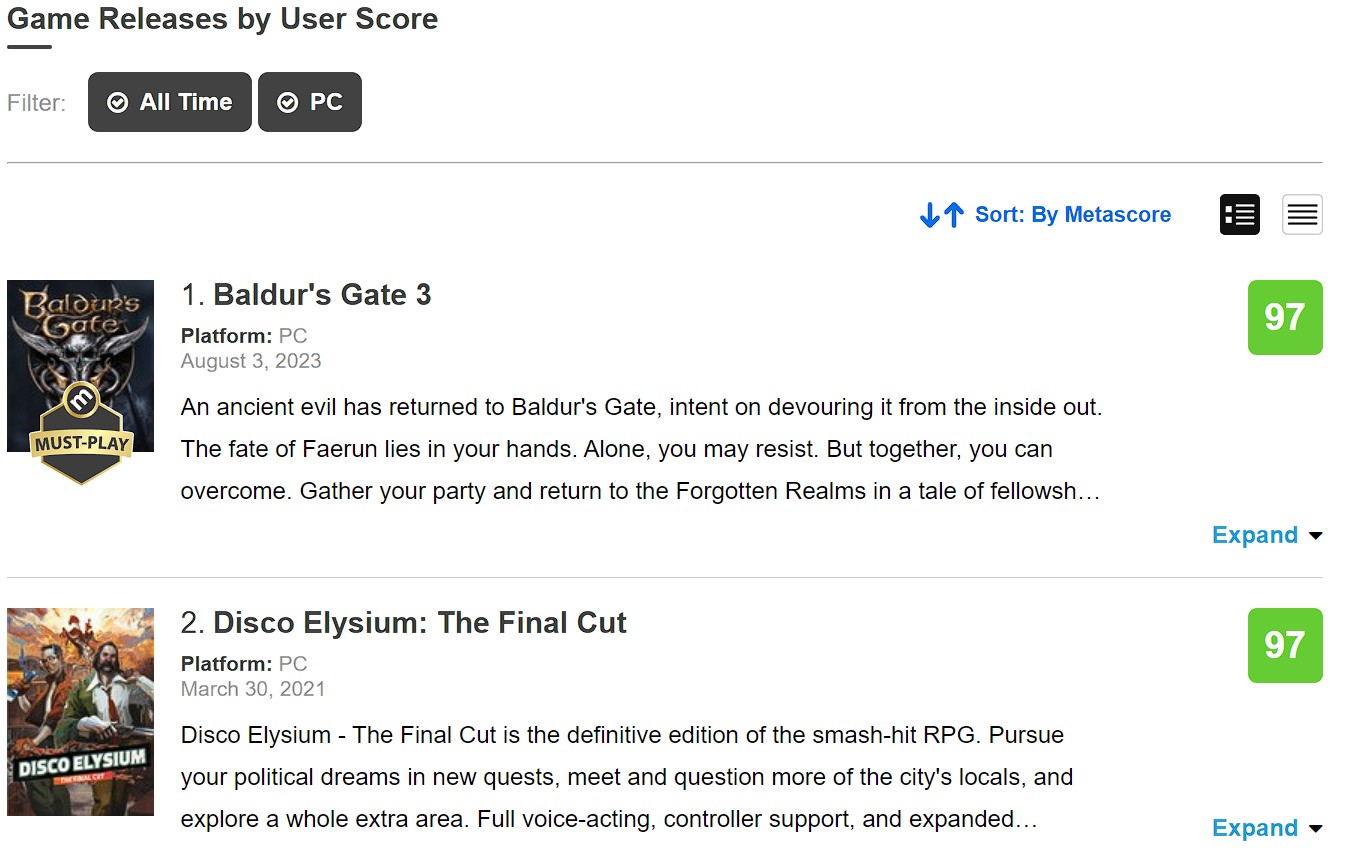Click Baldur's Gate 3 green 97 score box
The height and width of the screenshot is (866, 1358).
pos(1285,317)
